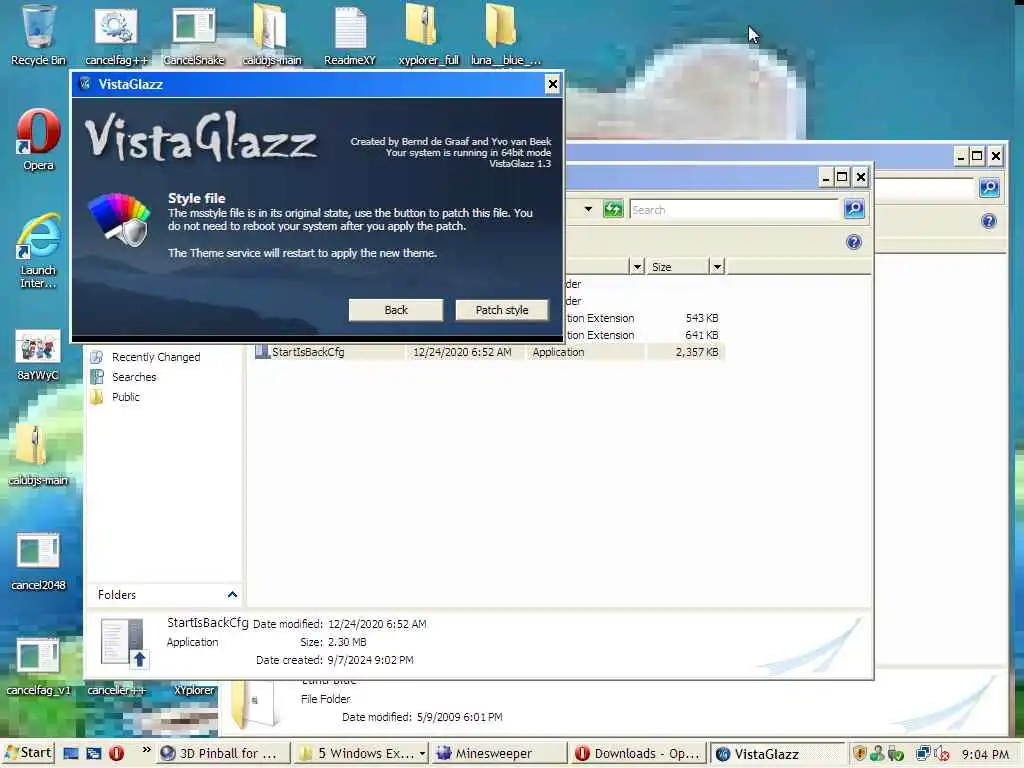Click the green refresh icon in Explorer address bar
The height and width of the screenshot is (768, 1024).
tap(613, 210)
